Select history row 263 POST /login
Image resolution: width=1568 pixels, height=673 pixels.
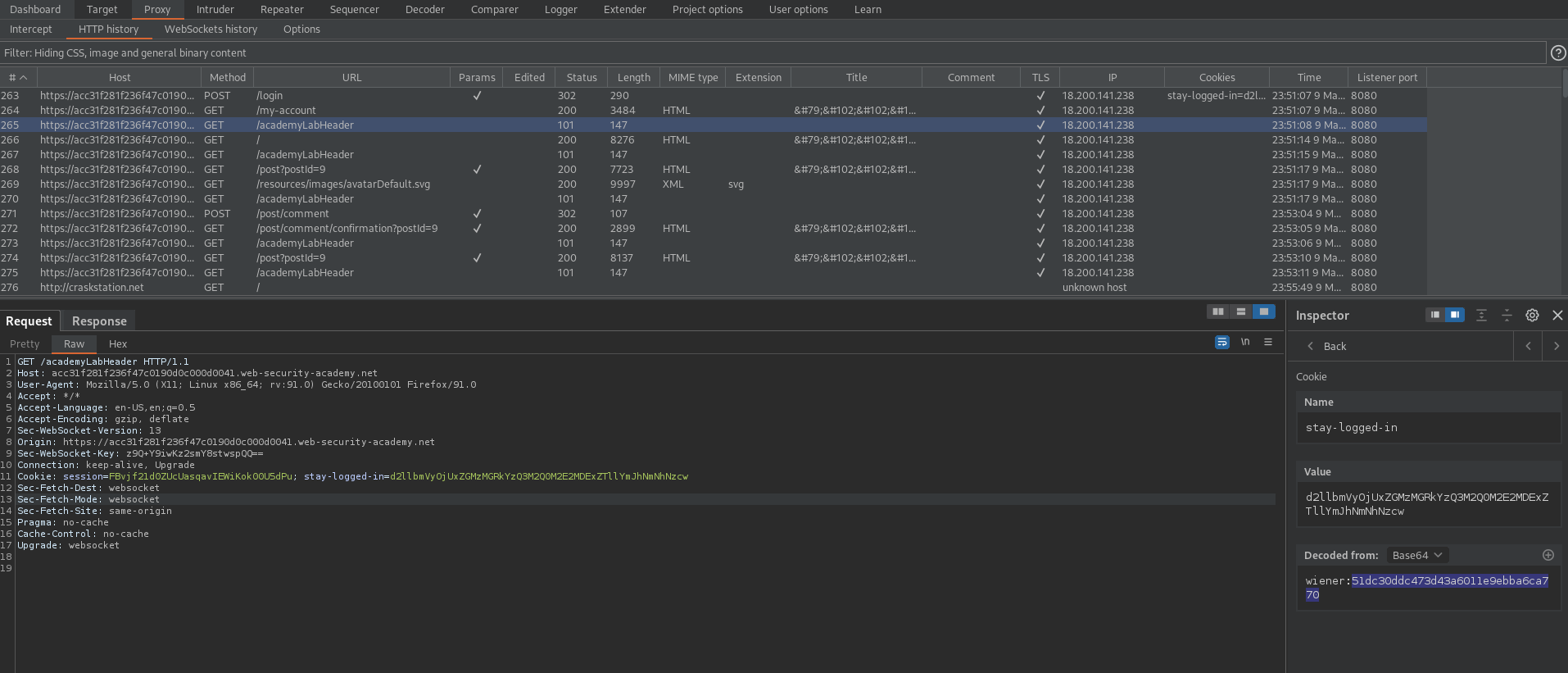(x=713, y=95)
